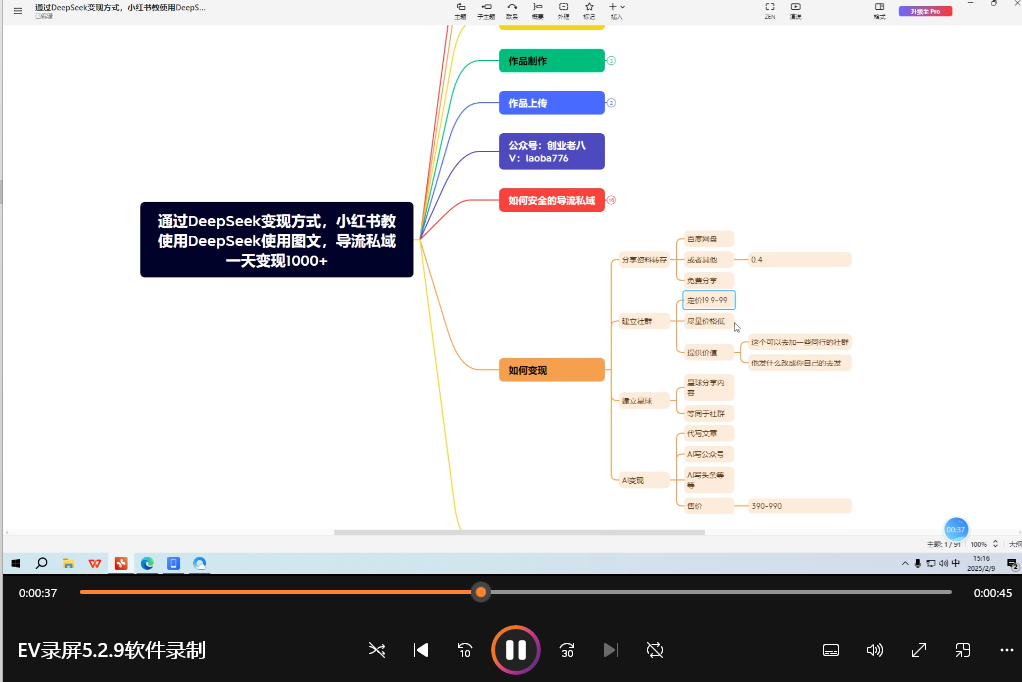Skip forward 30 seconds
This screenshot has width=1022, height=682.
[x=567, y=650]
